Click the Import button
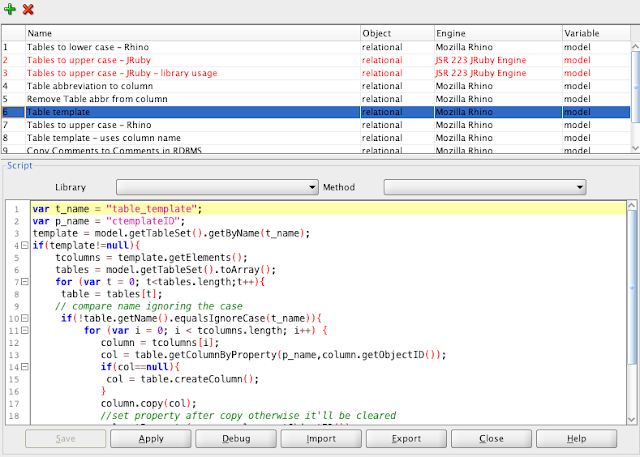The height and width of the screenshot is (457, 640). 321,439
